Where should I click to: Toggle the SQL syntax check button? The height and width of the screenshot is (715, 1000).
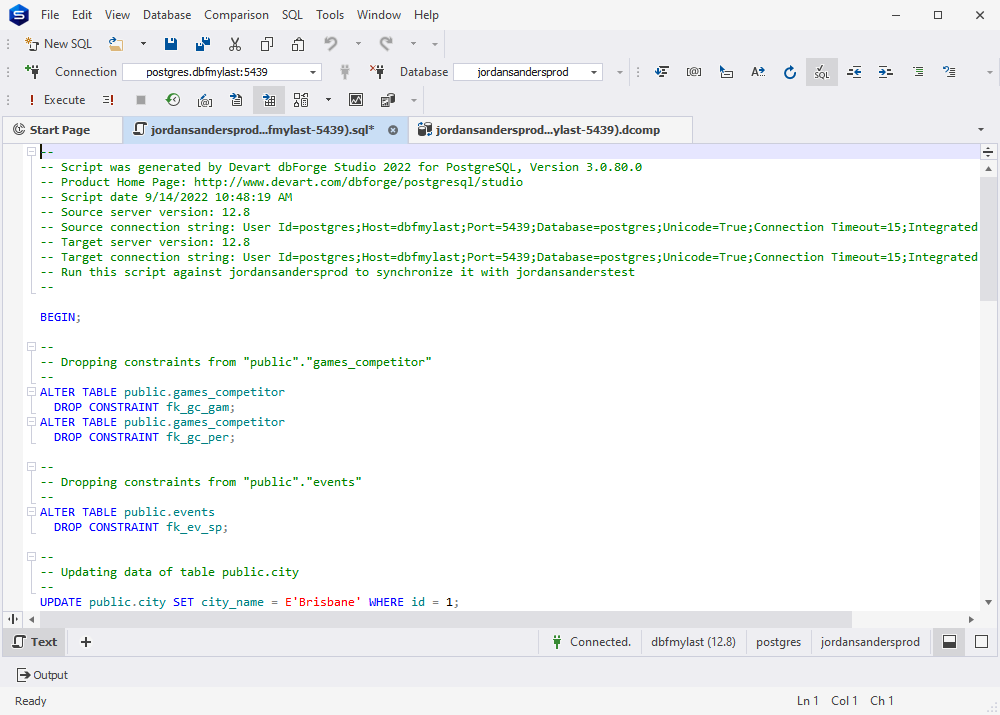tap(821, 72)
